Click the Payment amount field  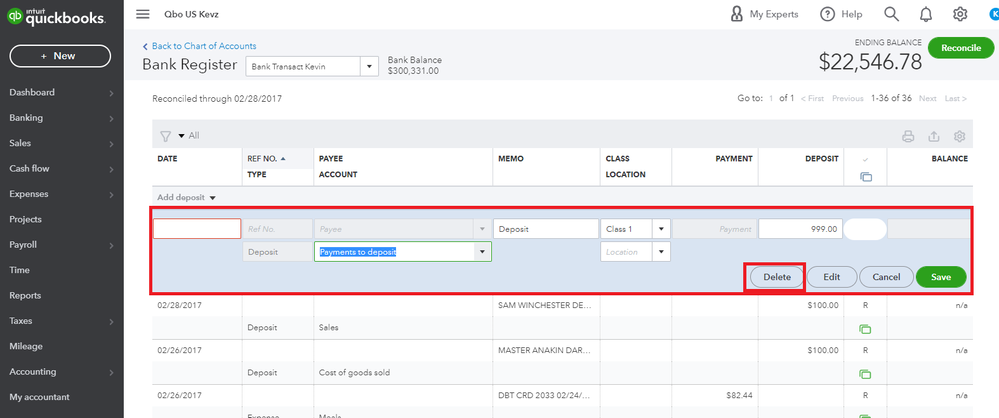pyautogui.click(x=715, y=229)
